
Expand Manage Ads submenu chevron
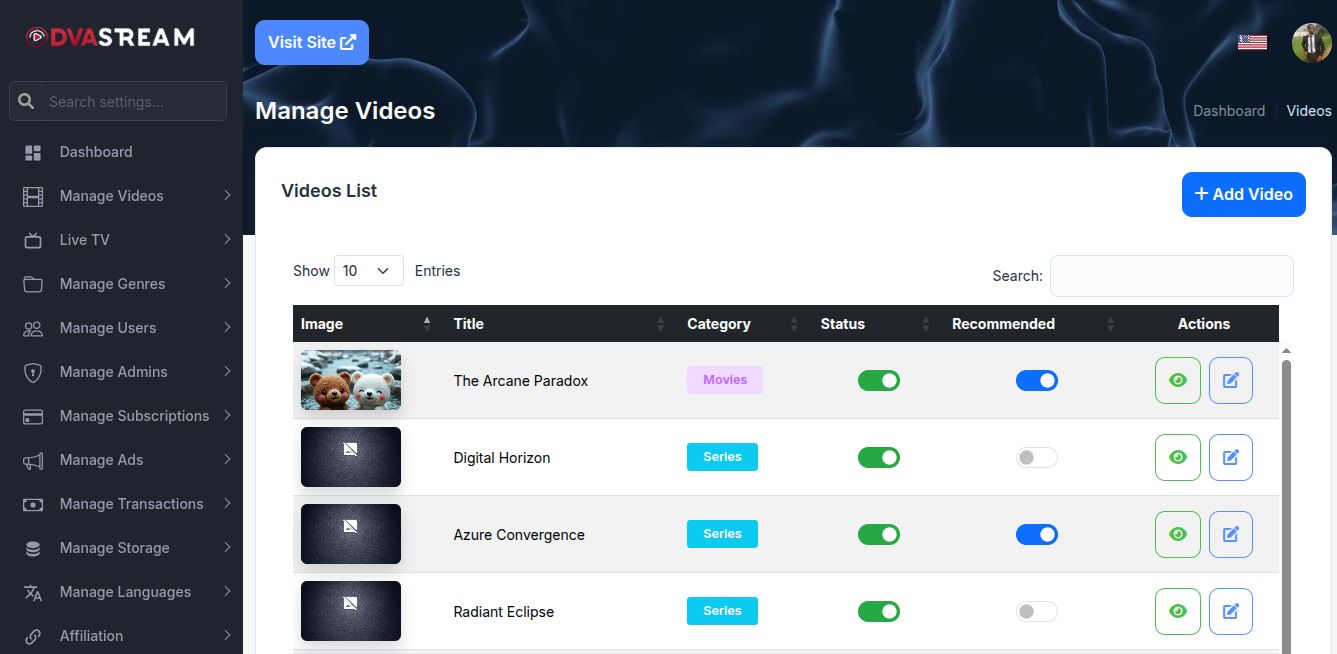(x=227, y=460)
